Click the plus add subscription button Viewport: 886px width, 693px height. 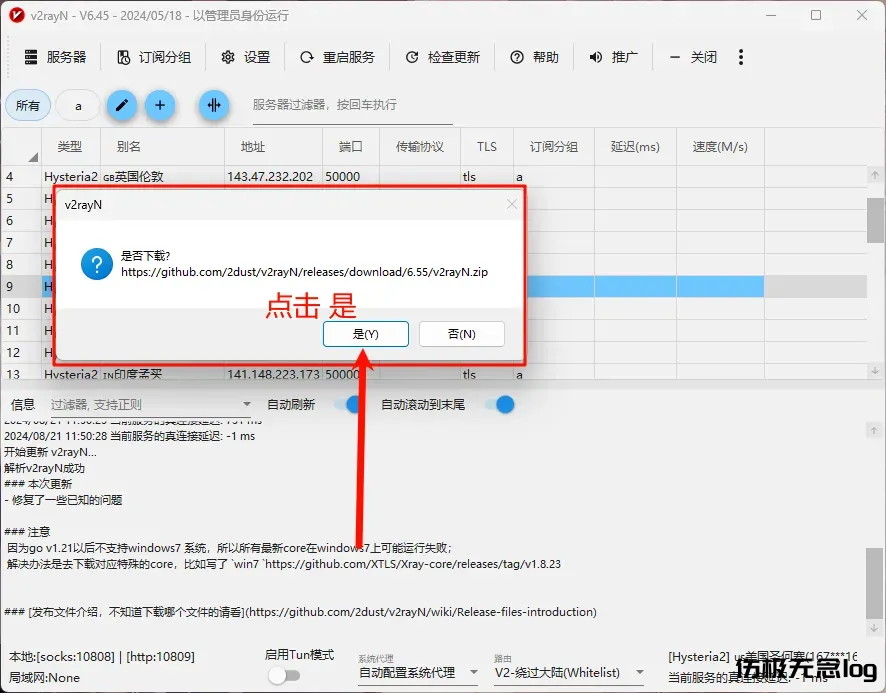click(x=160, y=105)
